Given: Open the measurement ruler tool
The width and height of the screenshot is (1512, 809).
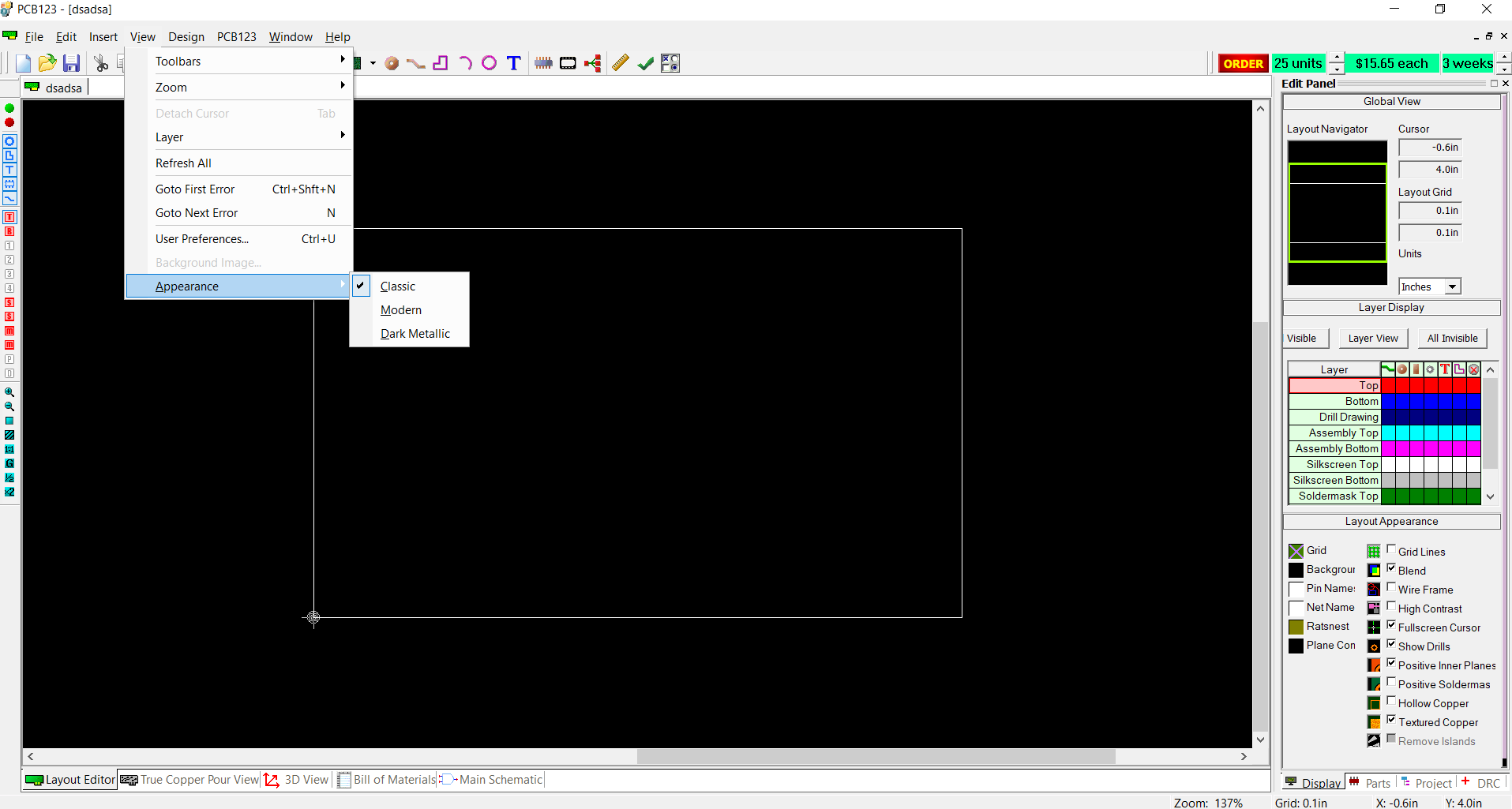Looking at the screenshot, I should pyautogui.click(x=621, y=63).
